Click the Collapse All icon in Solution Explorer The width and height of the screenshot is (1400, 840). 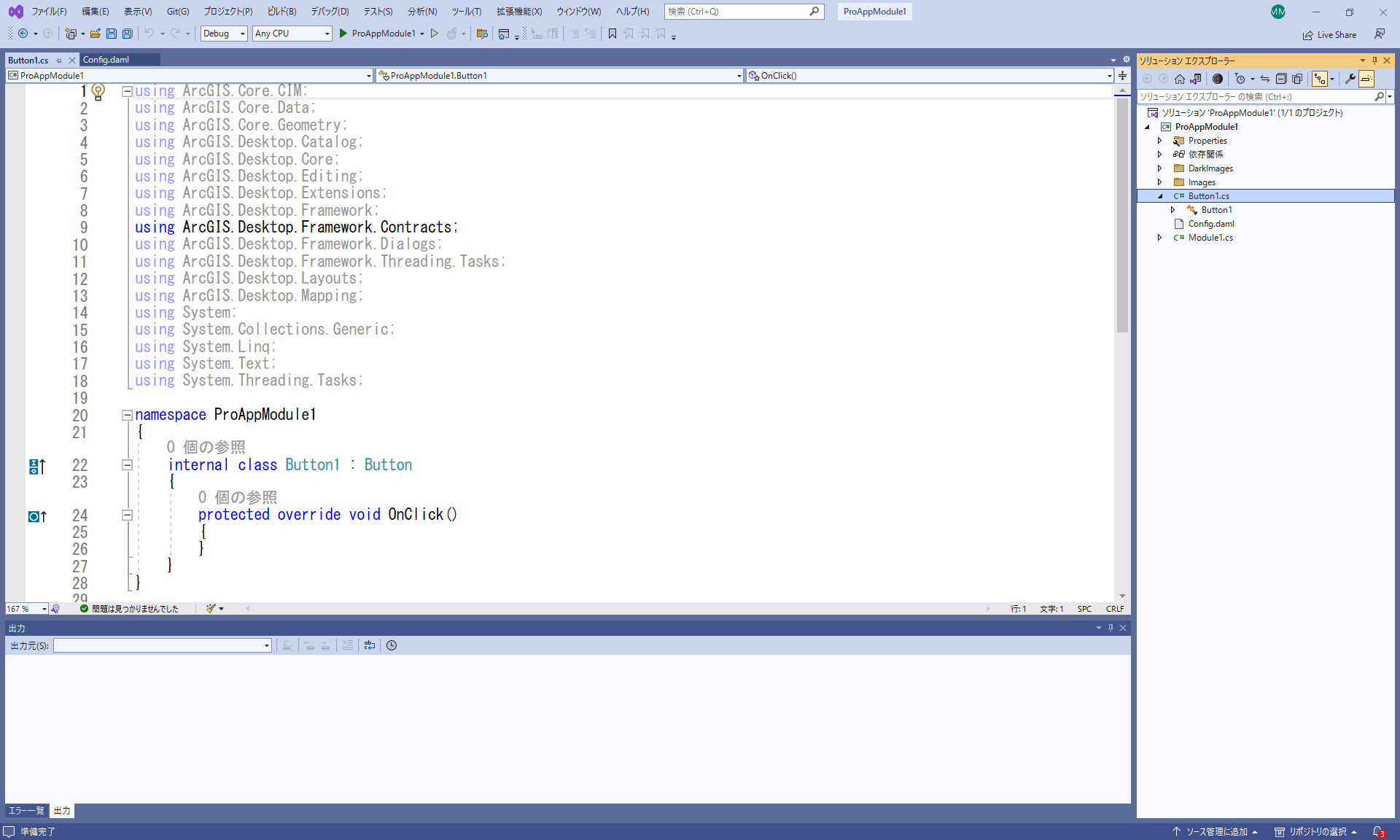pyautogui.click(x=1281, y=79)
